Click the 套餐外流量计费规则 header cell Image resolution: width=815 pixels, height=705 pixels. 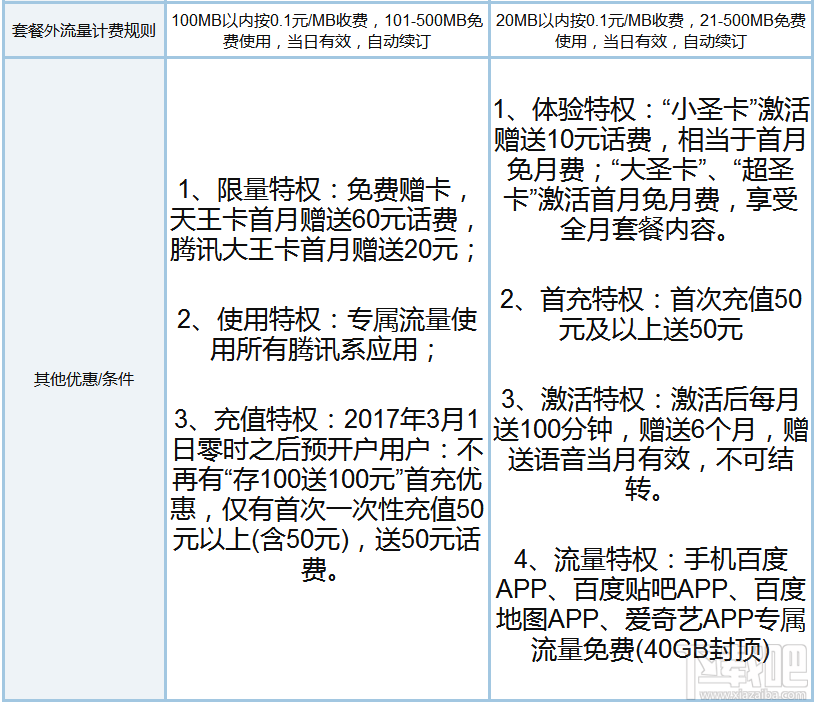83,30
